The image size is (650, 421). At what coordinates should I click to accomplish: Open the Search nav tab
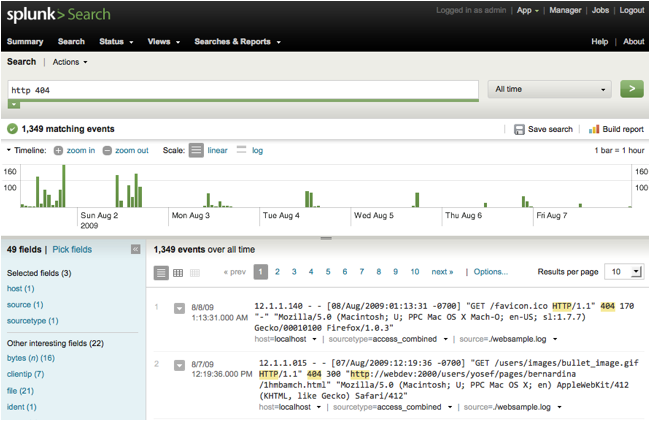[x=71, y=41]
